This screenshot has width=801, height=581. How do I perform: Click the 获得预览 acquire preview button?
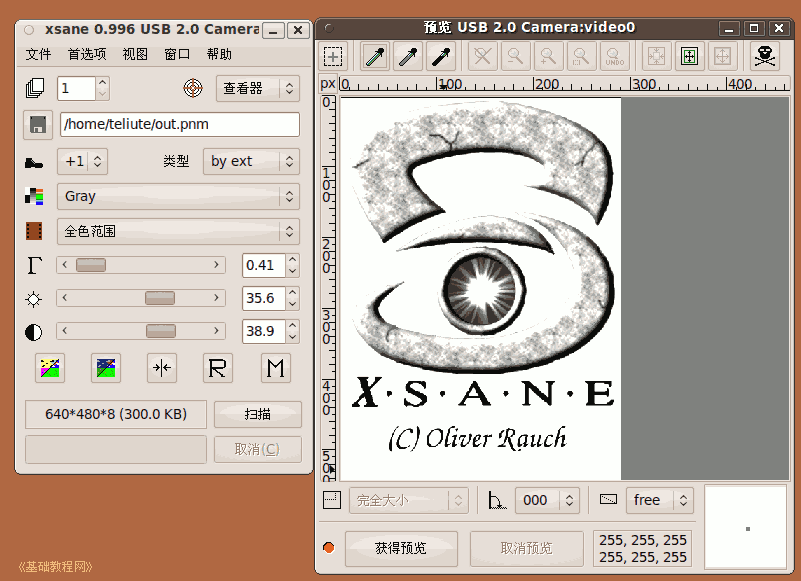[401, 548]
